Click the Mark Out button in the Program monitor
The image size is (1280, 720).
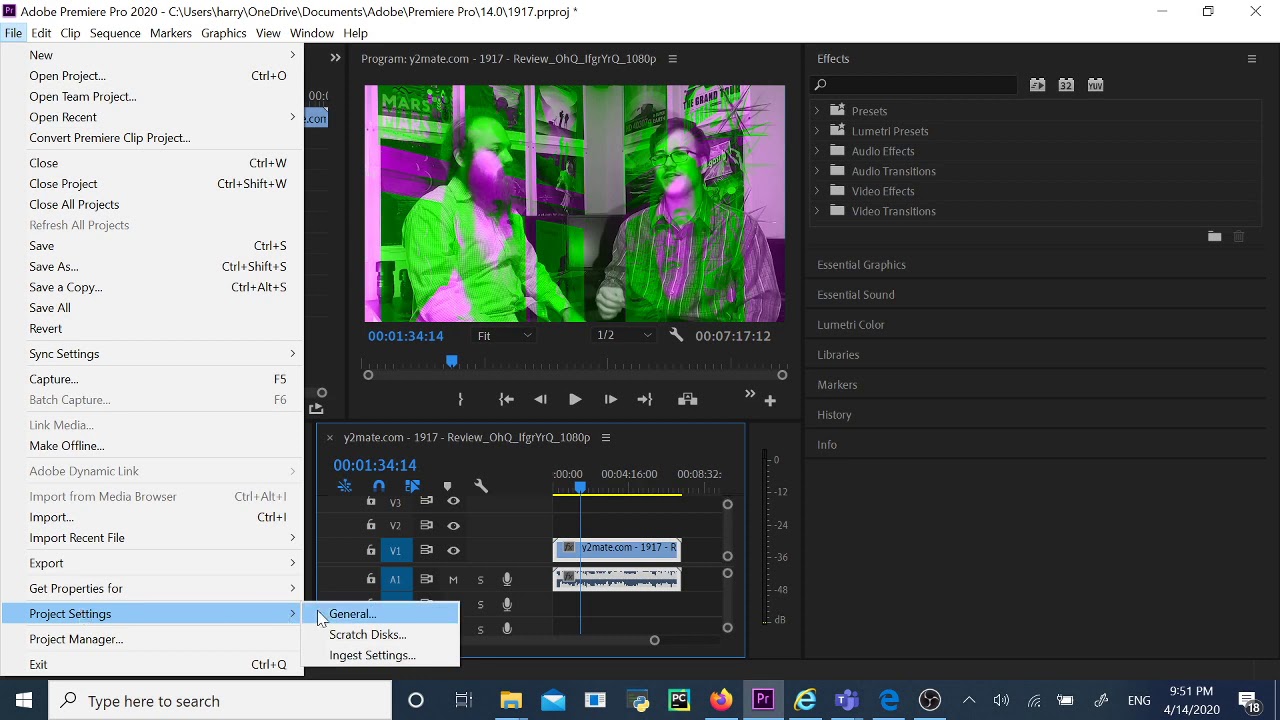click(x=460, y=400)
